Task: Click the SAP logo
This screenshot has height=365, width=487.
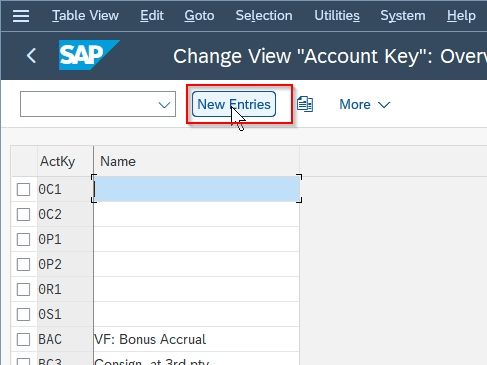Action: [x=89, y=55]
